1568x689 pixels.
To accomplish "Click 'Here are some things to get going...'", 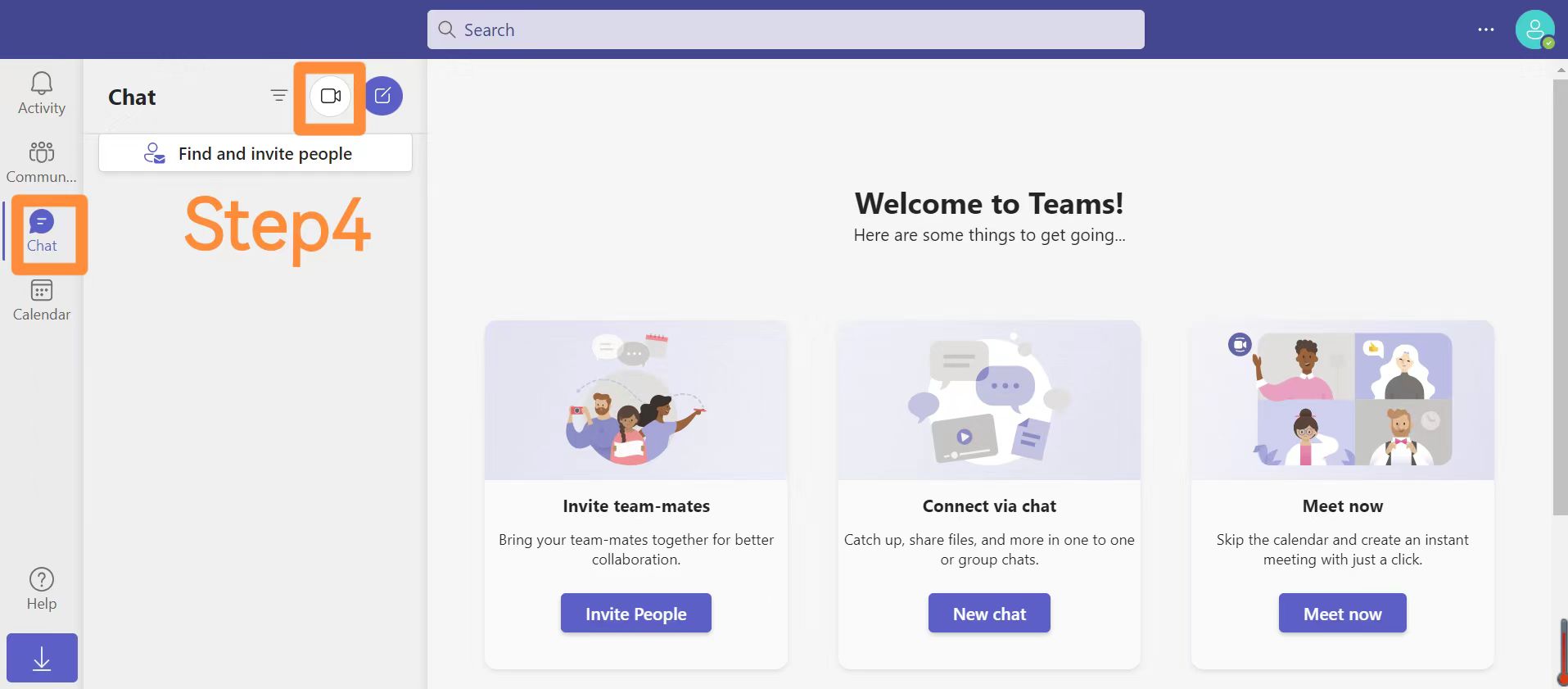I will click(x=989, y=235).
